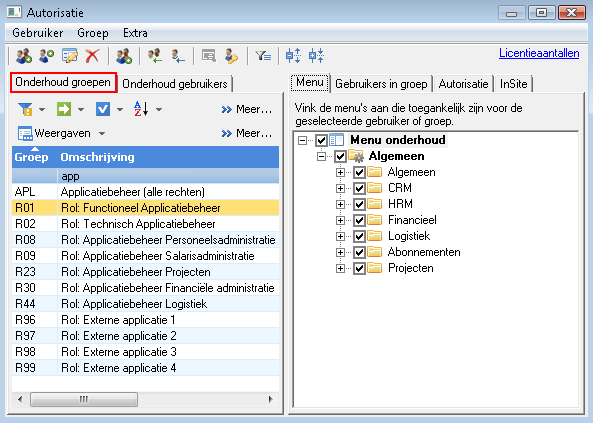Click the add single user icon

47,56
